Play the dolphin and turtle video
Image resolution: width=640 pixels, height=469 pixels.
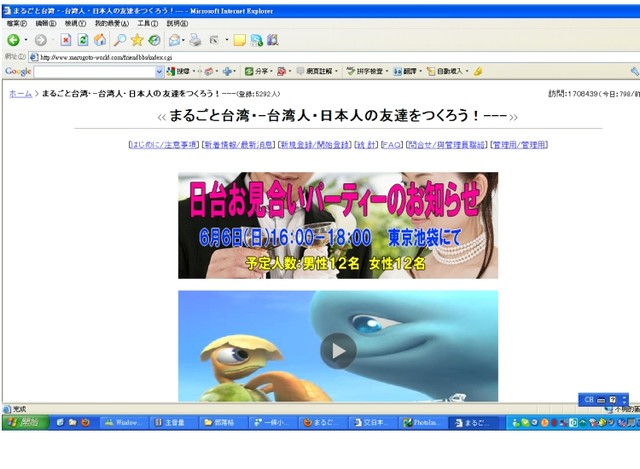(338, 351)
